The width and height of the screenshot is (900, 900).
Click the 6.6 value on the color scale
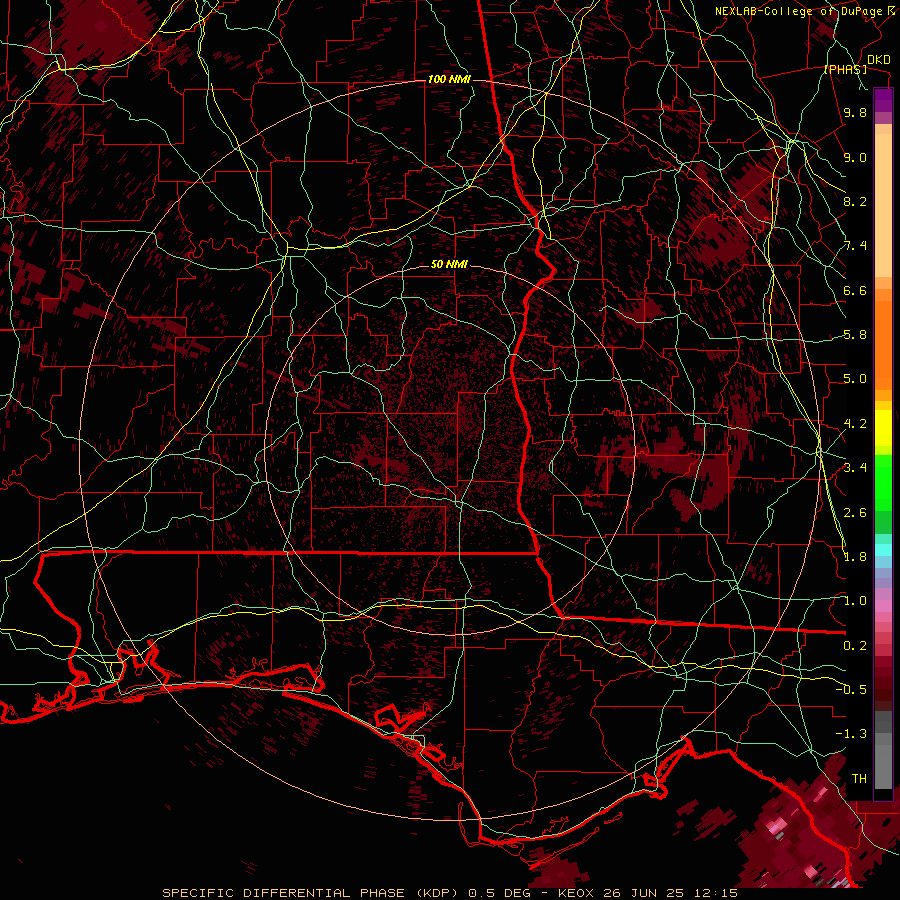coord(855,290)
